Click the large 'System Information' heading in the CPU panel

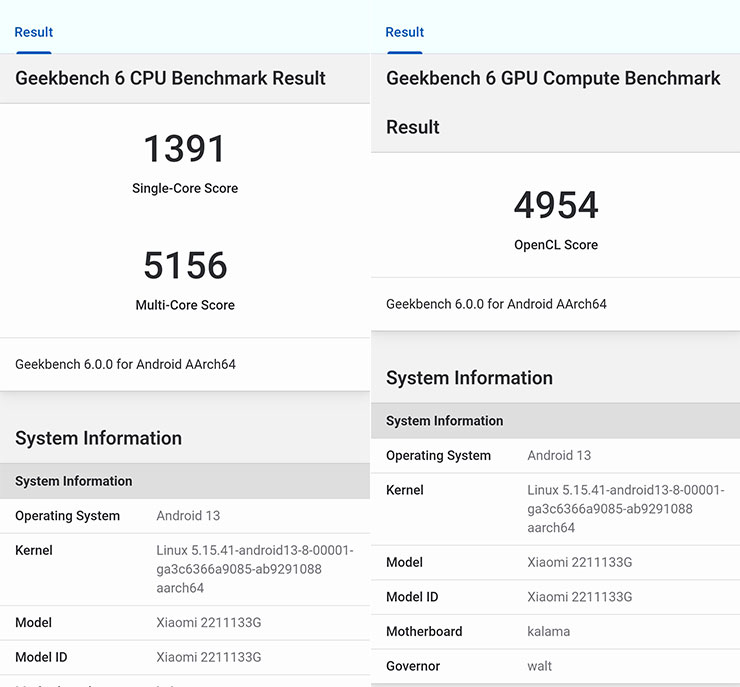pos(98,438)
